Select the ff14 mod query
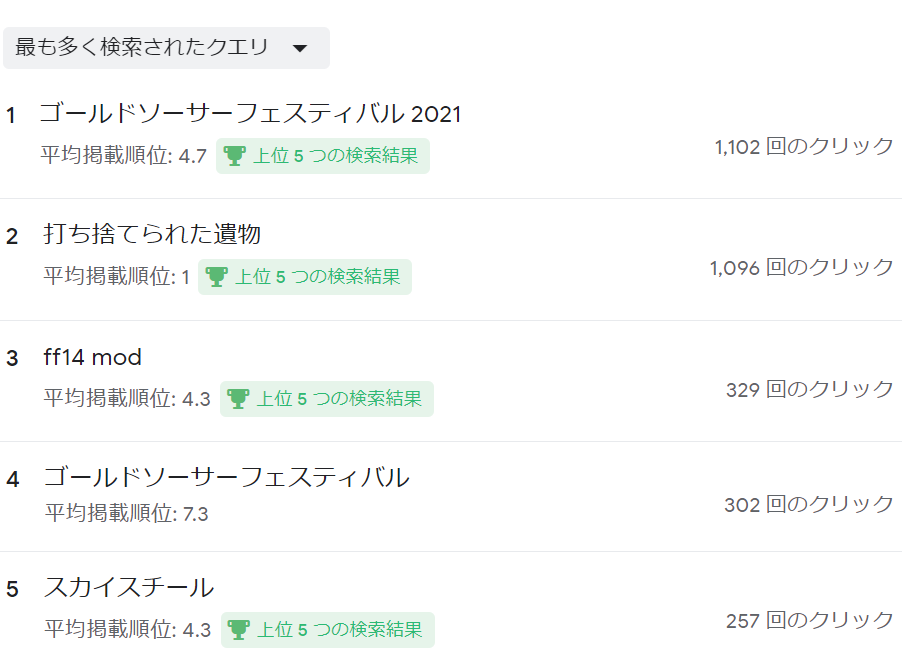 click(x=92, y=357)
